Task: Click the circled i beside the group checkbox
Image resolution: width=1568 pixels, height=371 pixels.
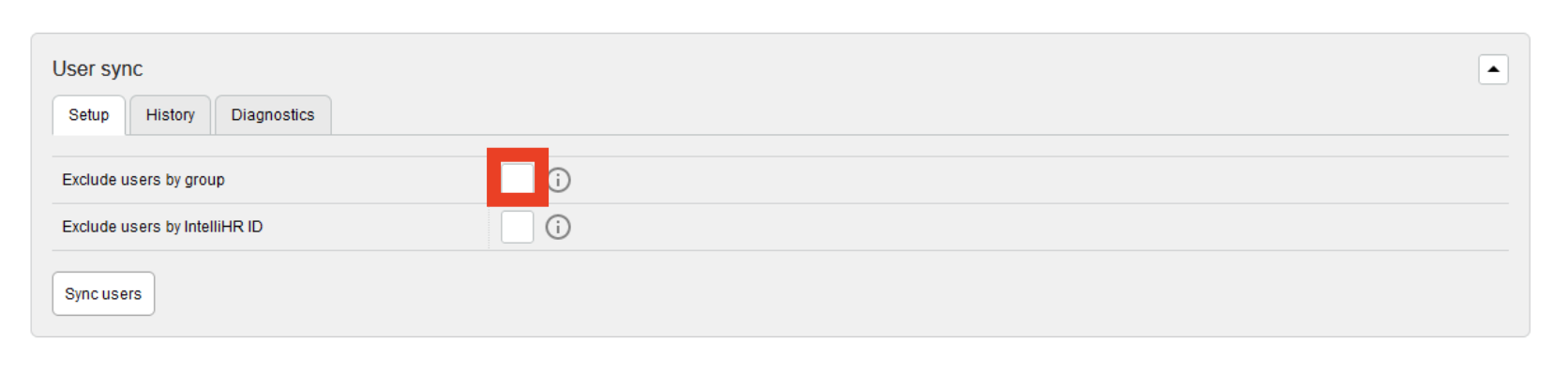Action: click(x=558, y=180)
